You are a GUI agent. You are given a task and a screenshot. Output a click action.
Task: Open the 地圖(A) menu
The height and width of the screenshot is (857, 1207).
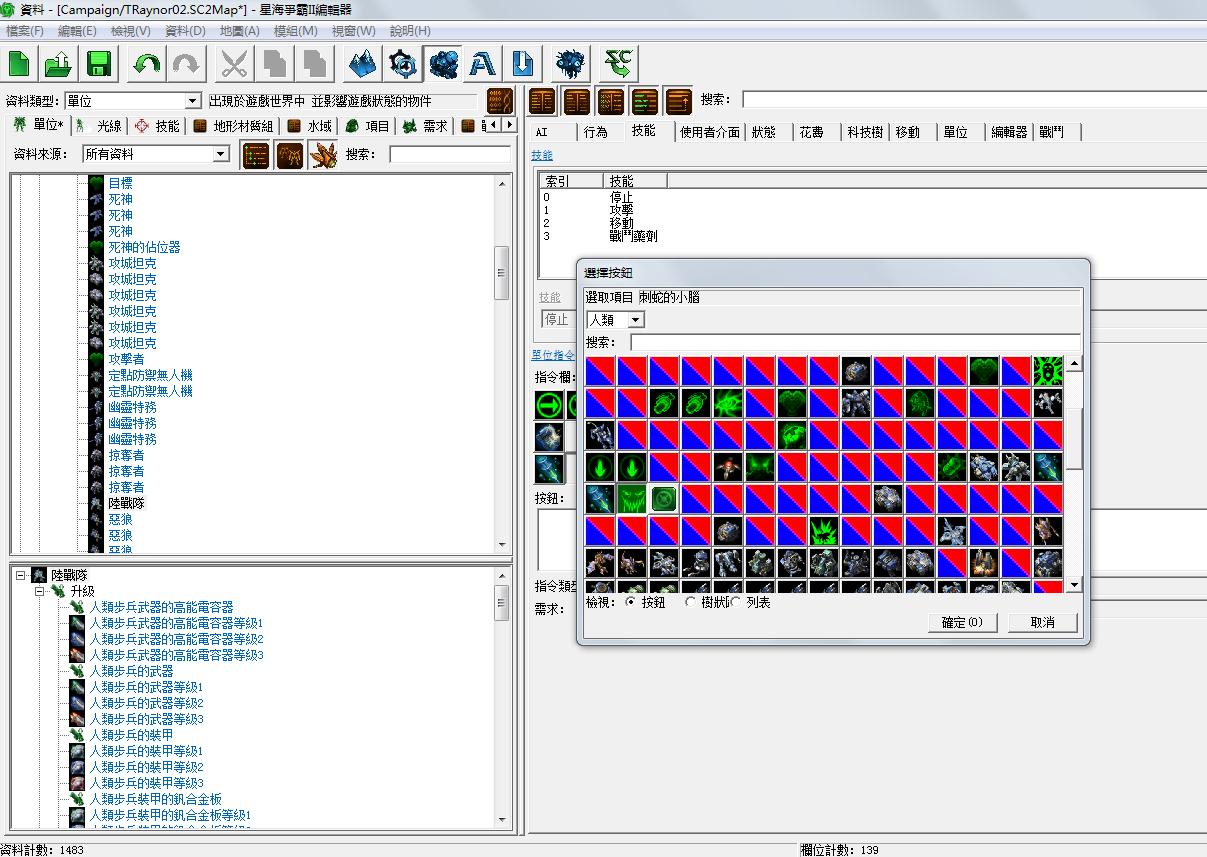click(x=239, y=31)
